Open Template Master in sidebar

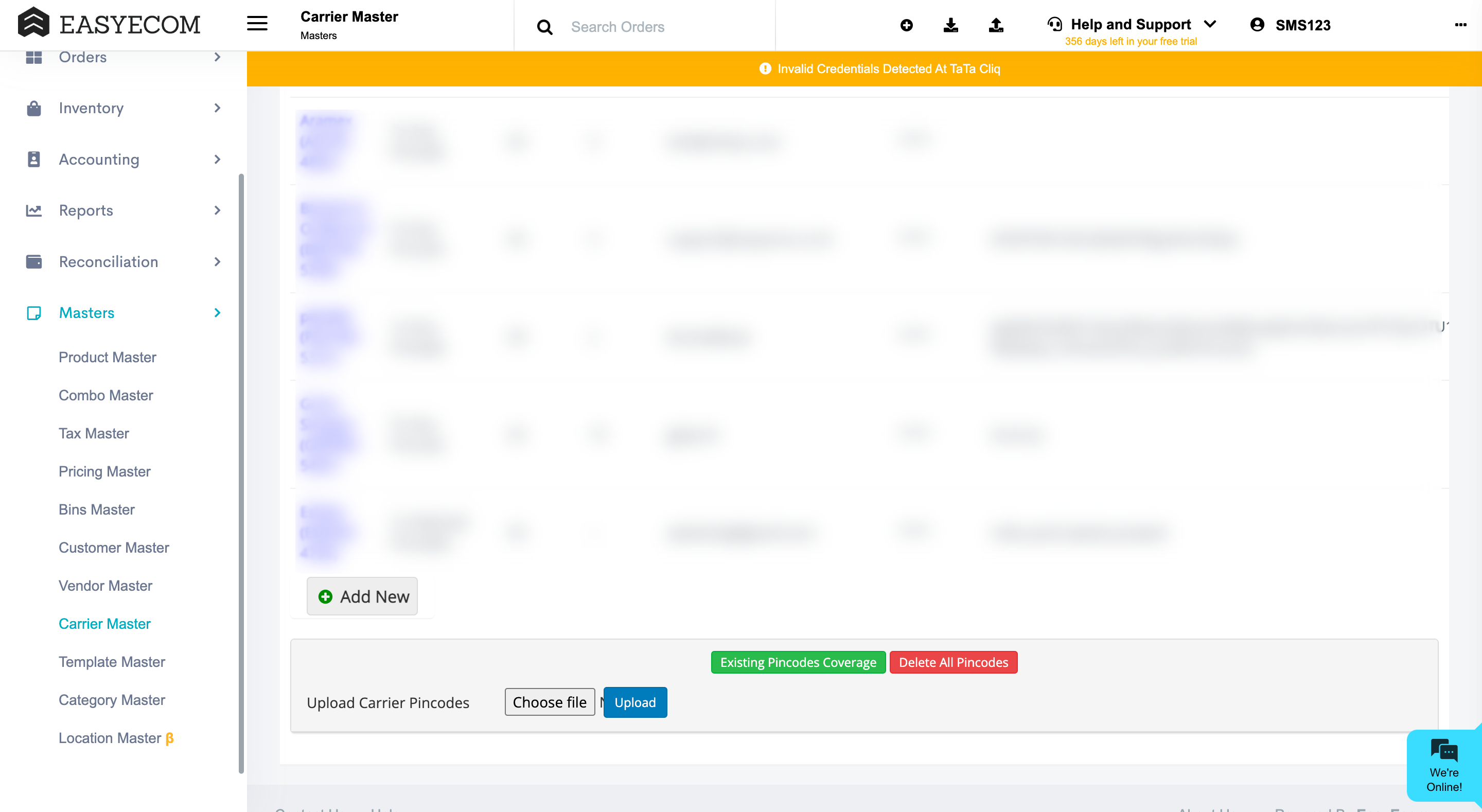tap(112, 662)
